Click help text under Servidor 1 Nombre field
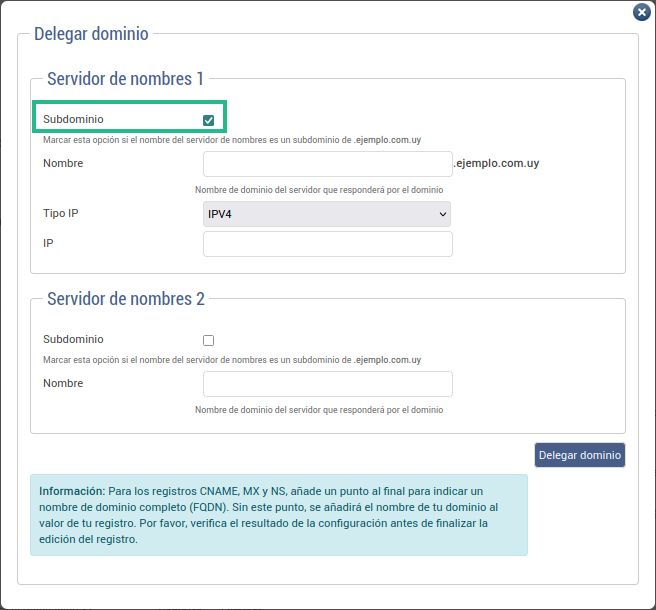Screen dimensions: 656x610 point(318,189)
